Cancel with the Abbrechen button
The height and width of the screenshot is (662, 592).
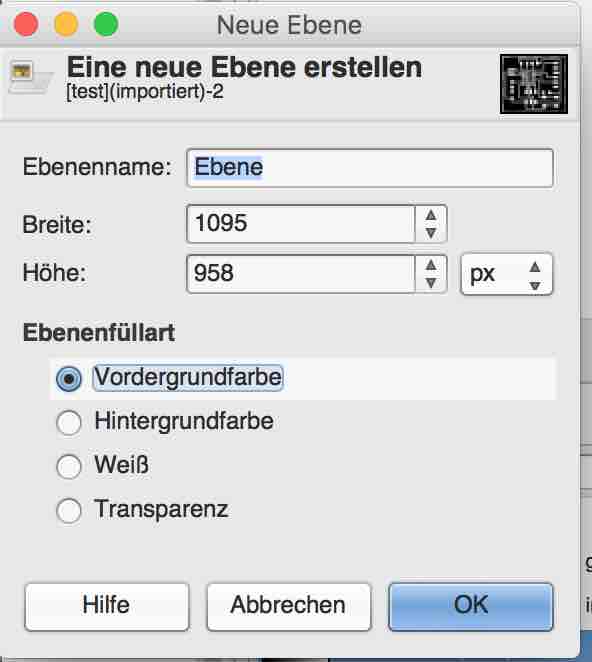pos(289,607)
